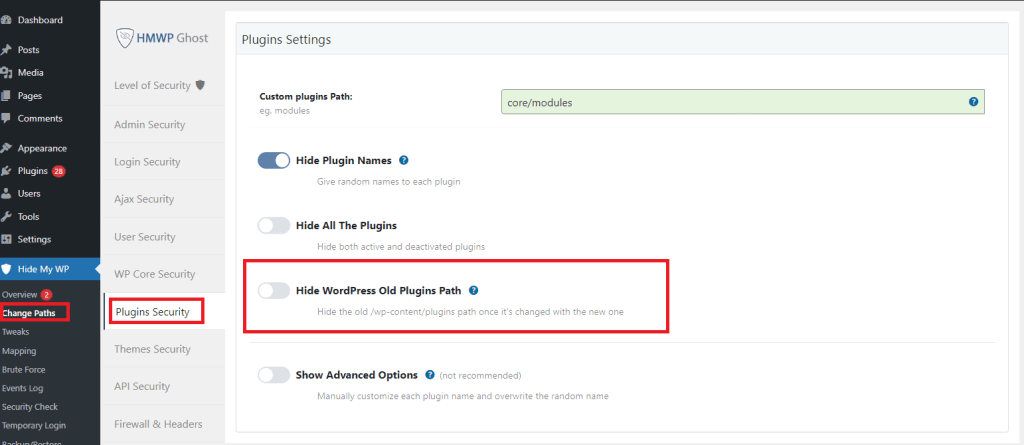Viewport: 1024px width, 445px height.
Task: Click the HMWP Ghost logo shield
Action: click(x=124, y=38)
